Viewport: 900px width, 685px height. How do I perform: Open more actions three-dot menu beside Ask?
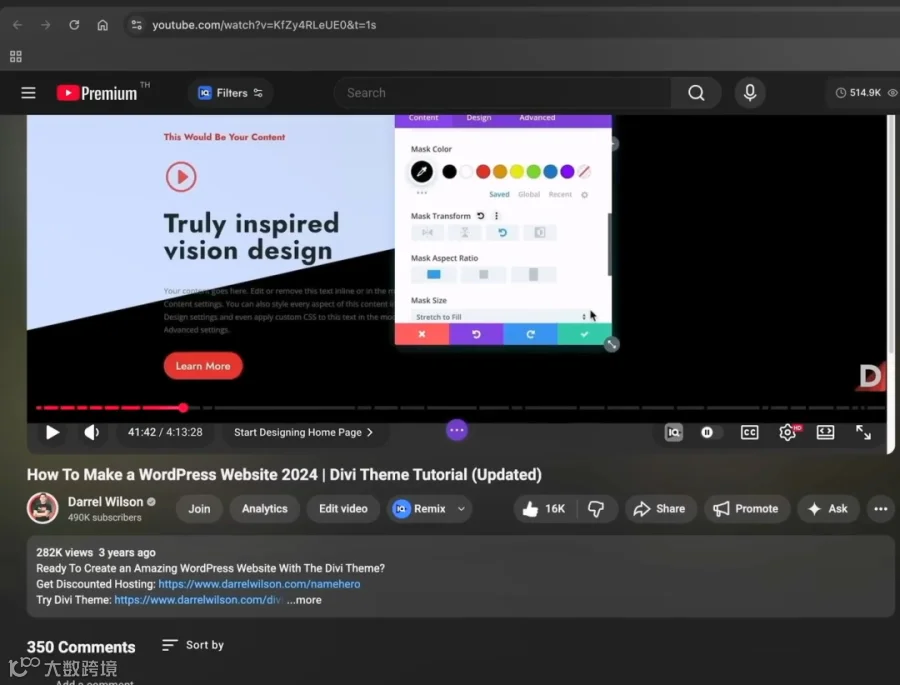[880, 509]
